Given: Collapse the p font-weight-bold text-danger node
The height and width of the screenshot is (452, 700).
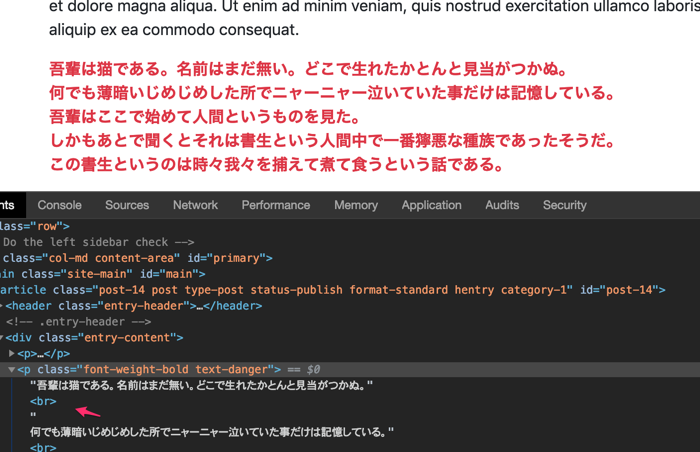Looking at the screenshot, I should pyautogui.click(x=12, y=369).
